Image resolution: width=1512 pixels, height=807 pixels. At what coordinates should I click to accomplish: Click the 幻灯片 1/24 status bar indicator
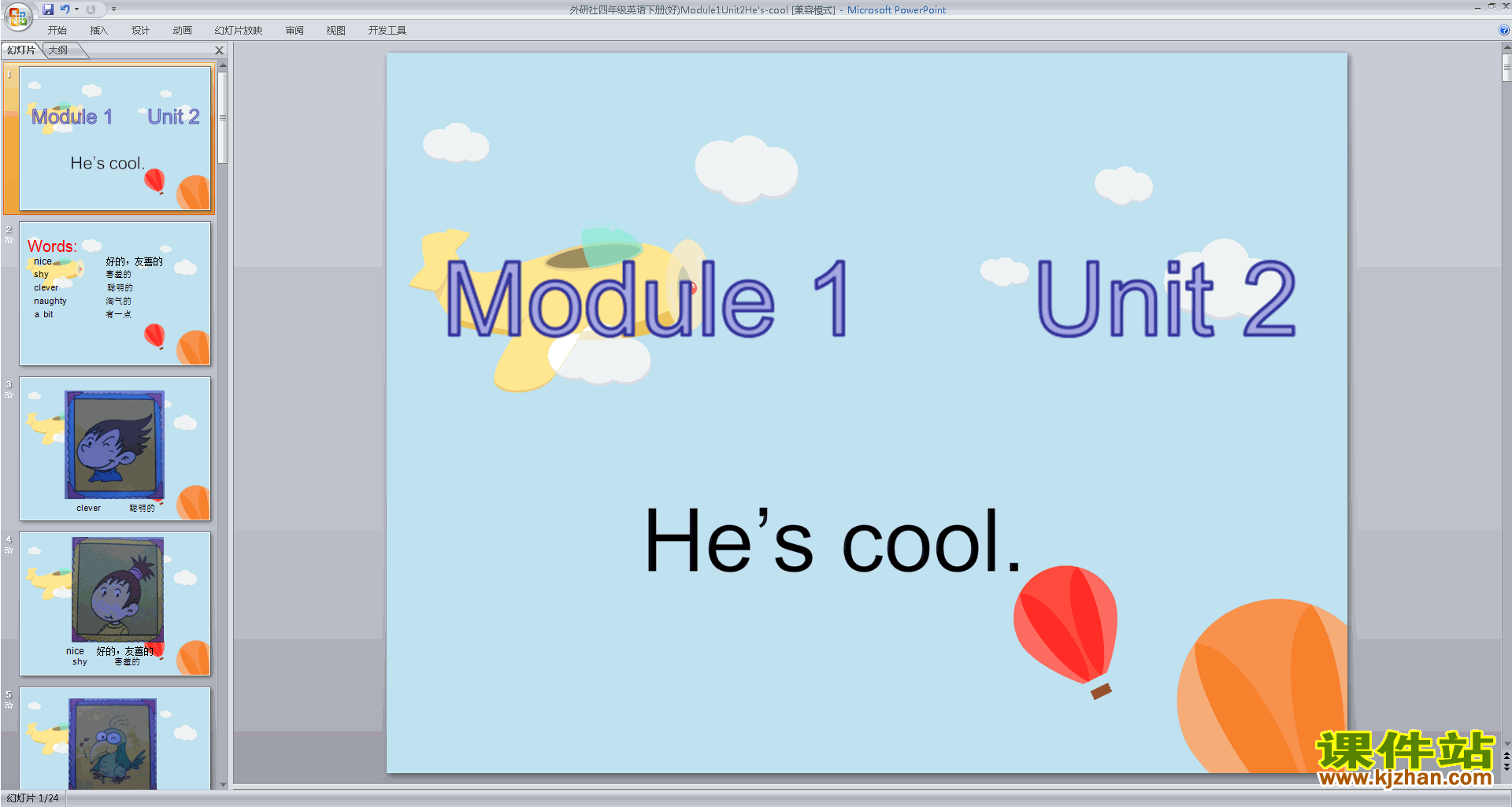click(33, 798)
